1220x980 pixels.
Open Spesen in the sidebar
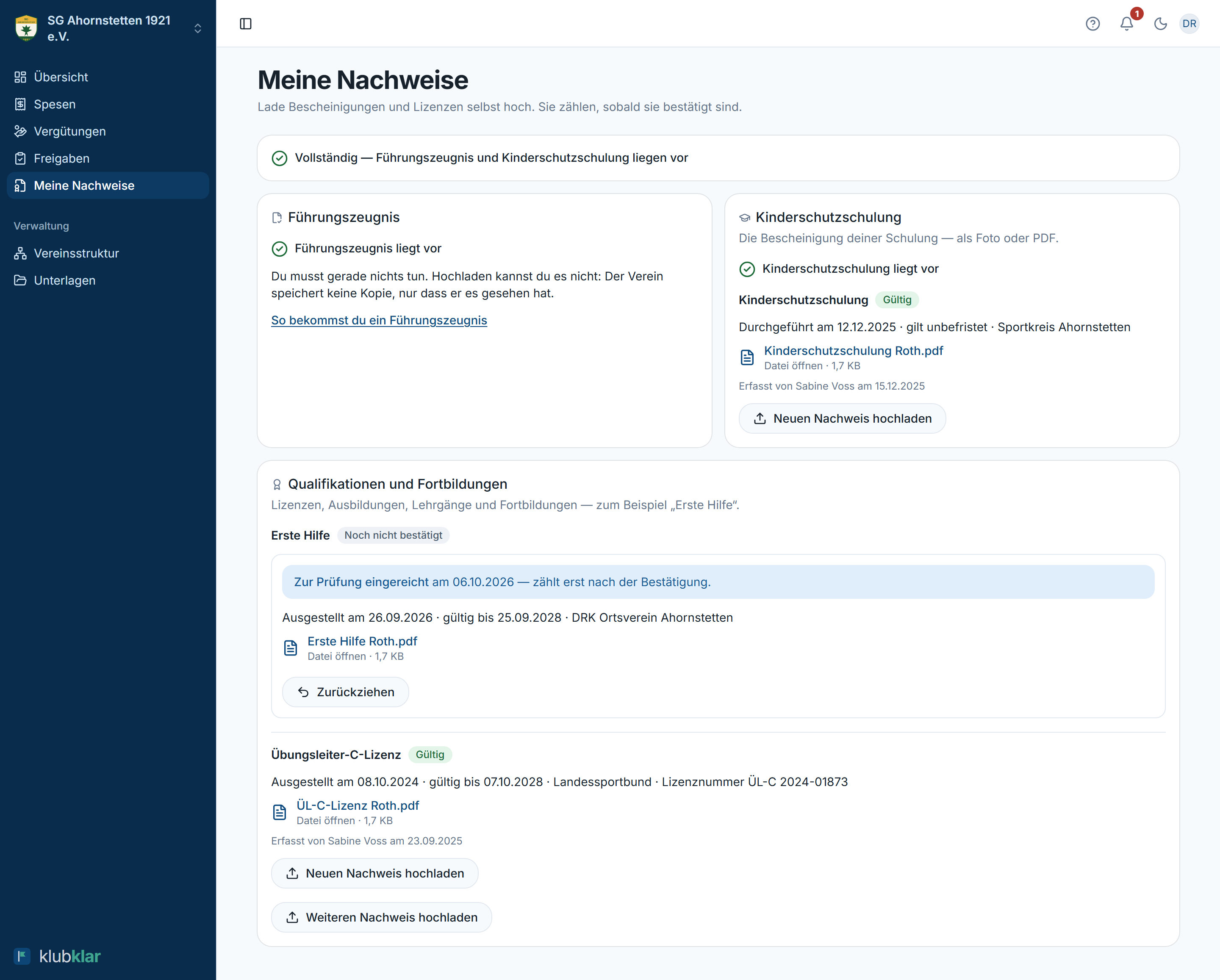point(108,104)
